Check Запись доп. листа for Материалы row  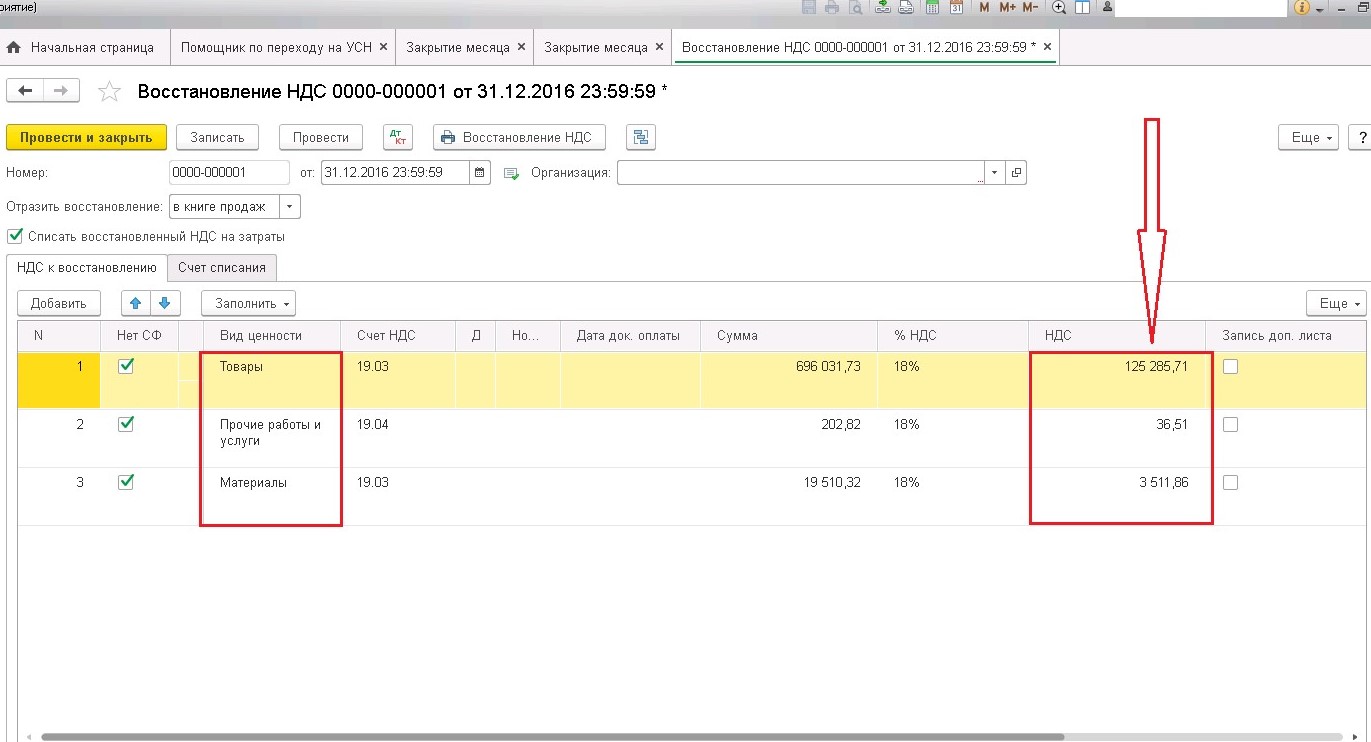pyautogui.click(x=1230, y=483)
